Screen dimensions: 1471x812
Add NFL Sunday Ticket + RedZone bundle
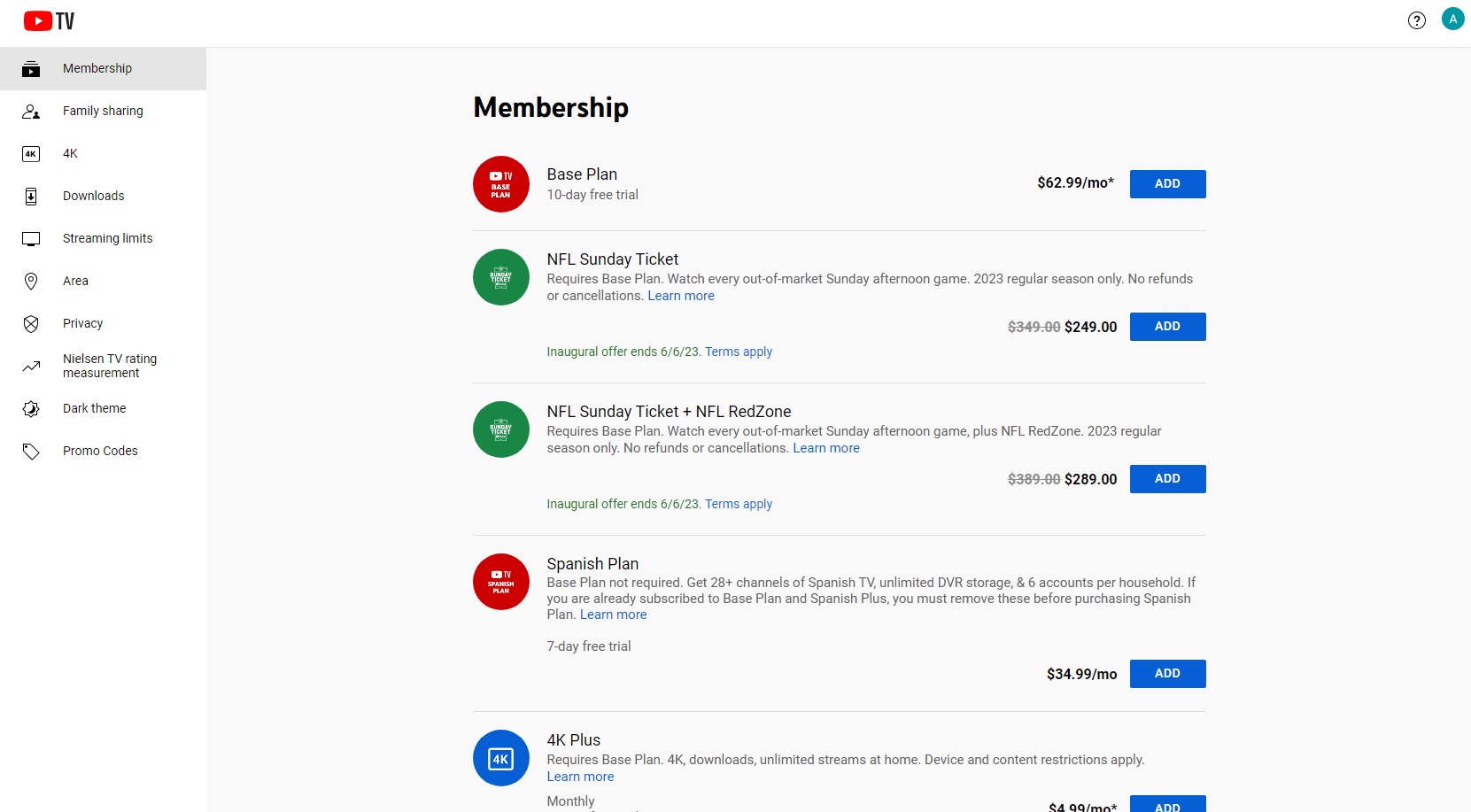click(1167, 479)
